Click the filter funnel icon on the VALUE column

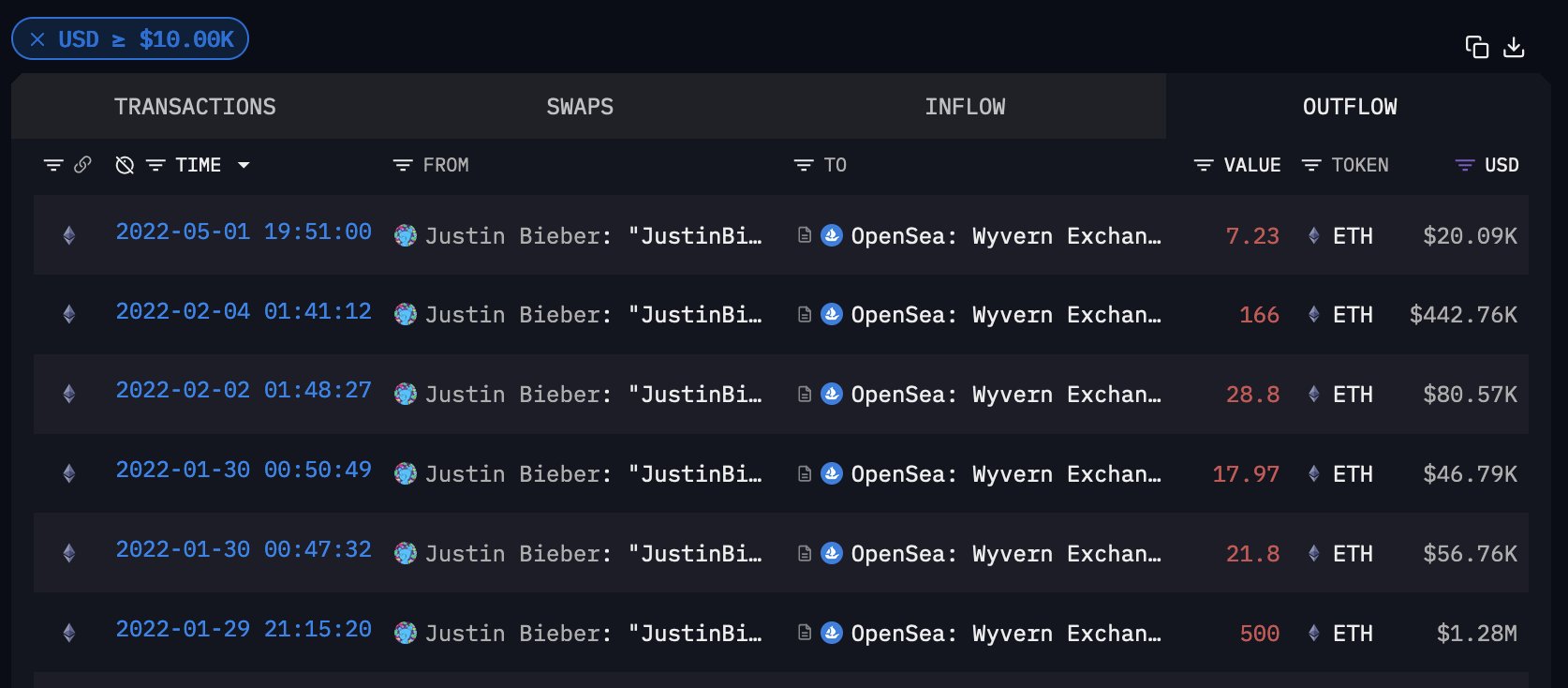[1203, 164]
